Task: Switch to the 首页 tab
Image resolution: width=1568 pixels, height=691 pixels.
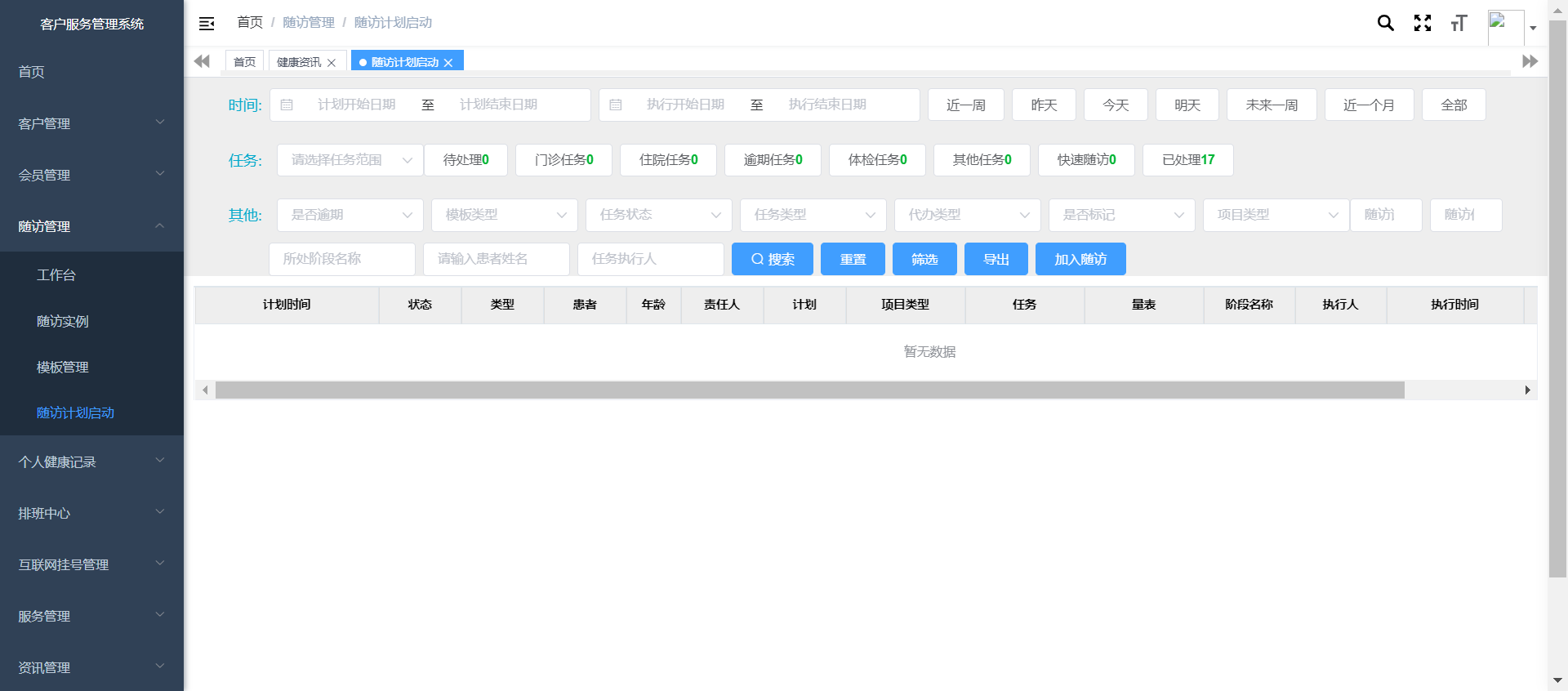Action: click(244, 61)
